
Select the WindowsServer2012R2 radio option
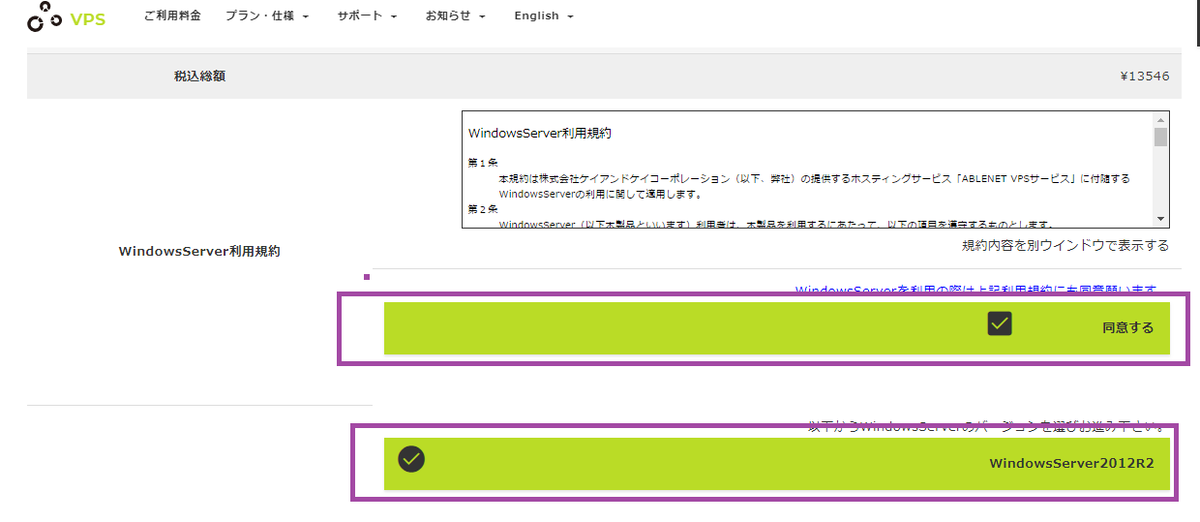tap(411, 459)
